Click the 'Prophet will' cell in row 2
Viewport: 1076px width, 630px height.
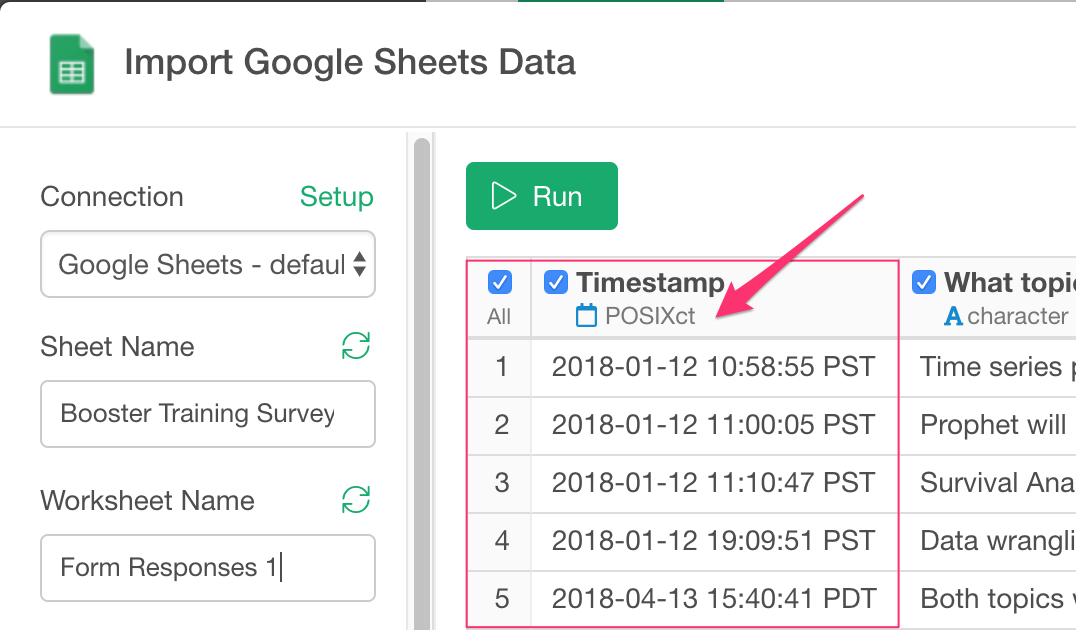point(988,425)
